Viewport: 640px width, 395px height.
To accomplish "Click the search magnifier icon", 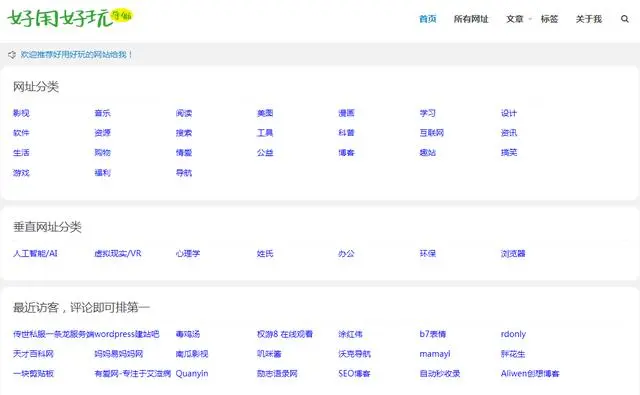I will 624,19.
